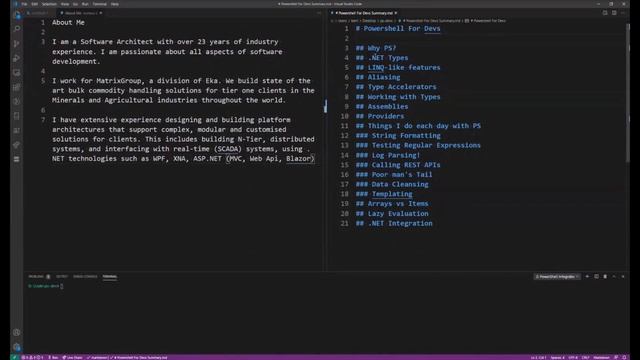Open the Extensions view
This screenshot has height=360, width=640.
[17, 87]
